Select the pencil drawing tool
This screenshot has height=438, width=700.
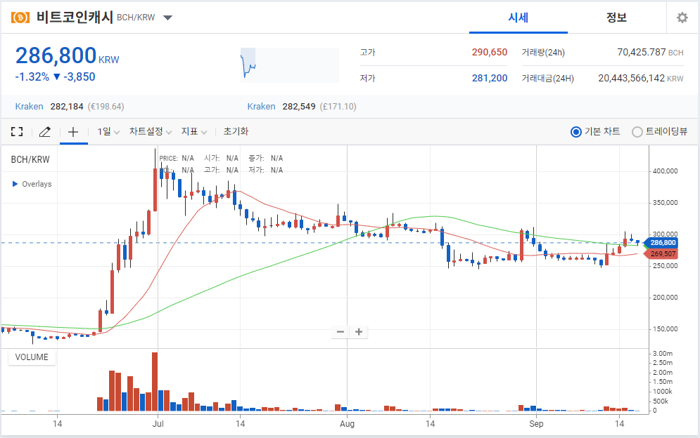(45, 132)
